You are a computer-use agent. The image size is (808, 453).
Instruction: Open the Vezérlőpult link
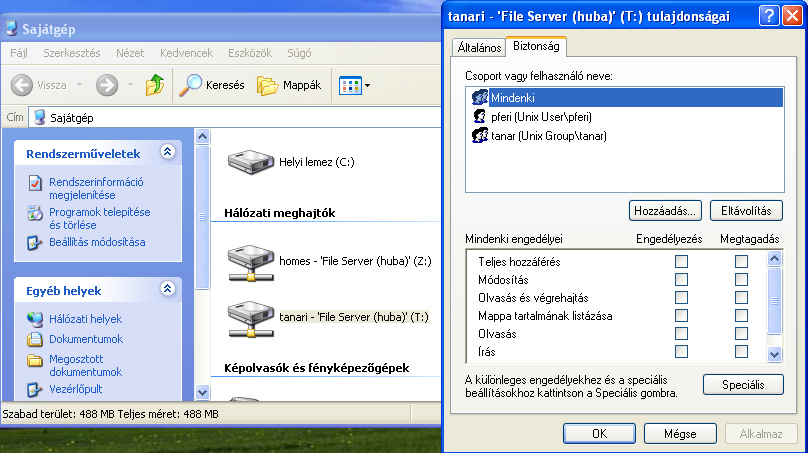(76, 389)
